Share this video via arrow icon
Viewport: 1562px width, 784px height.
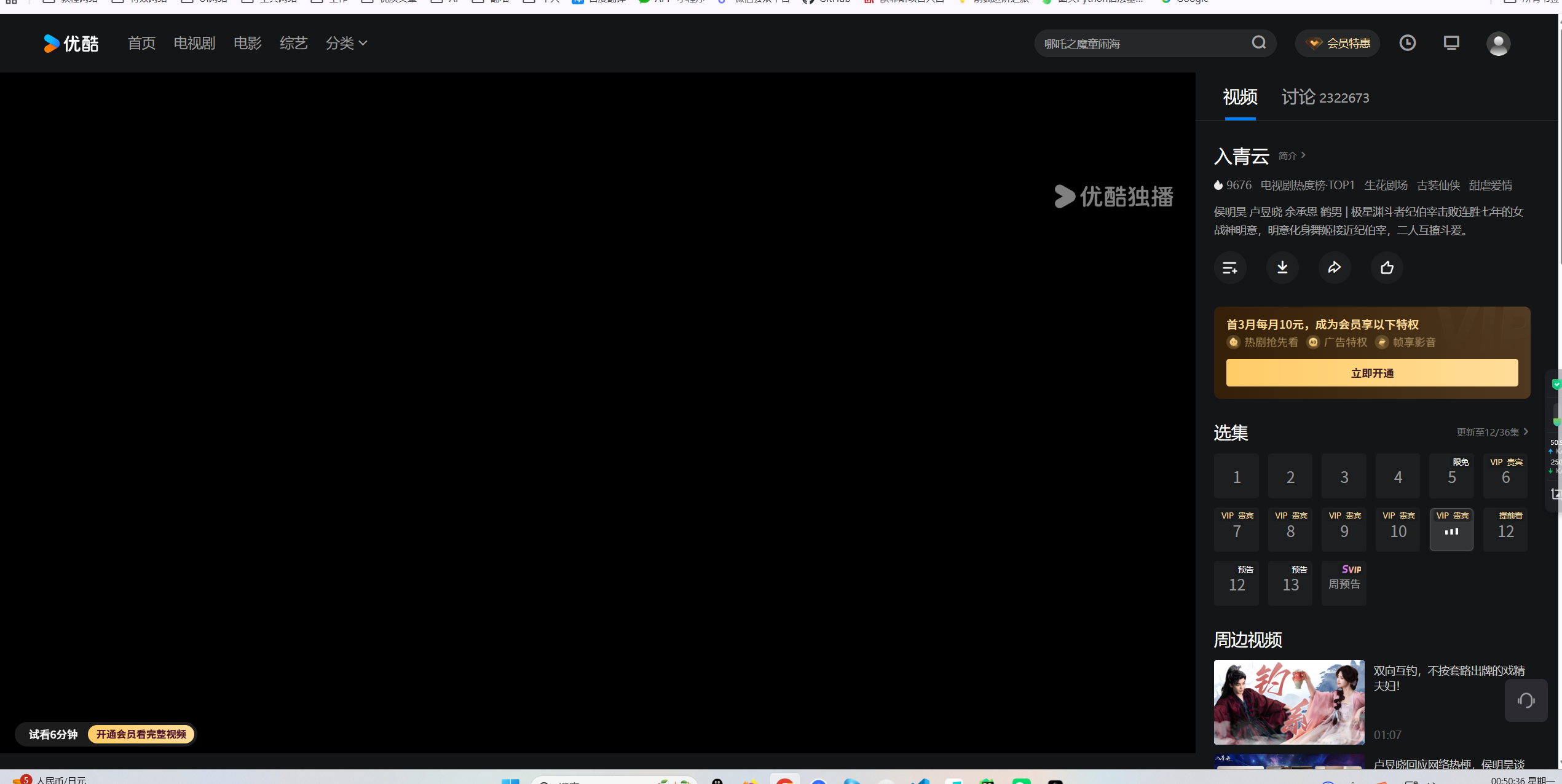(x=1335, y=267)
